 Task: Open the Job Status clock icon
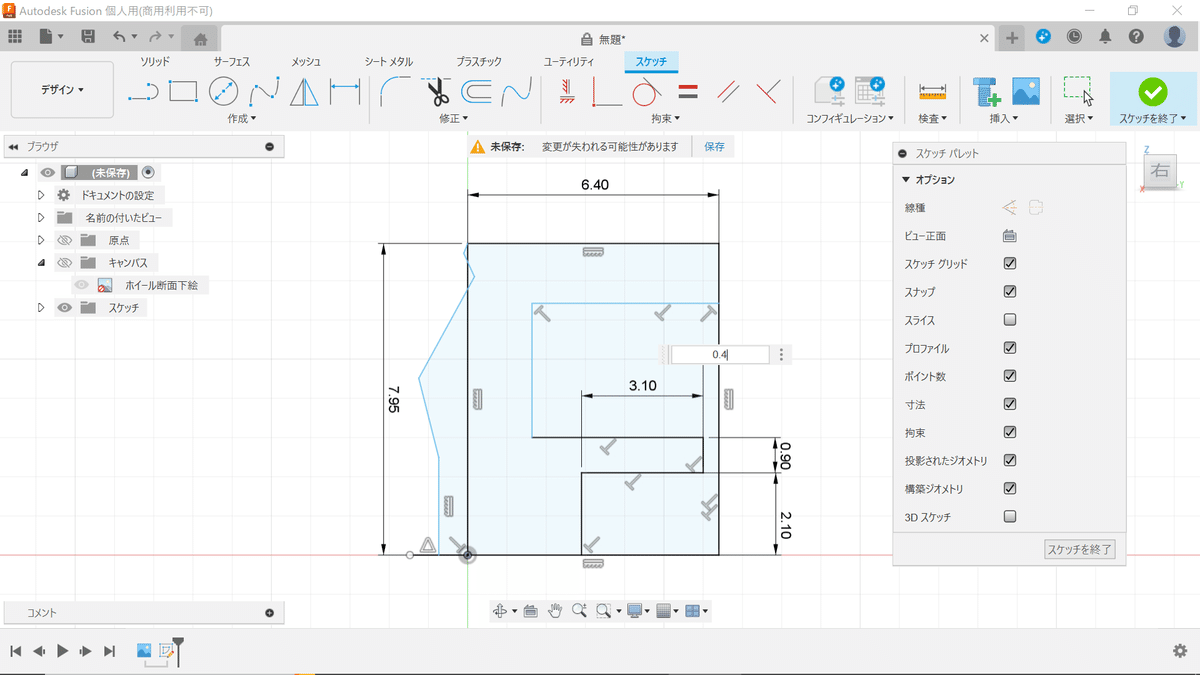point(1074,37)
